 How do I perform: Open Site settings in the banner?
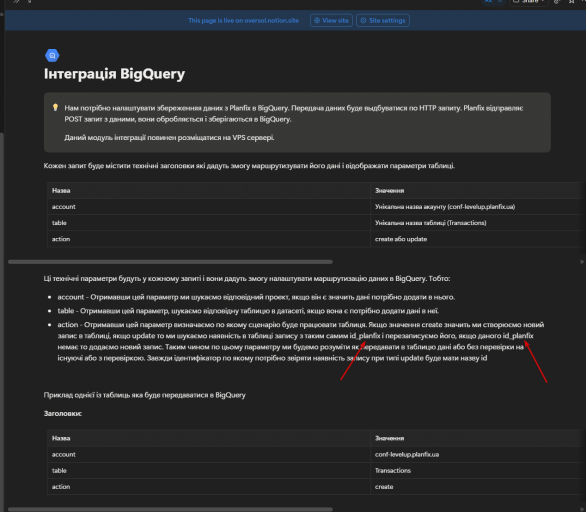coord(383,21)
